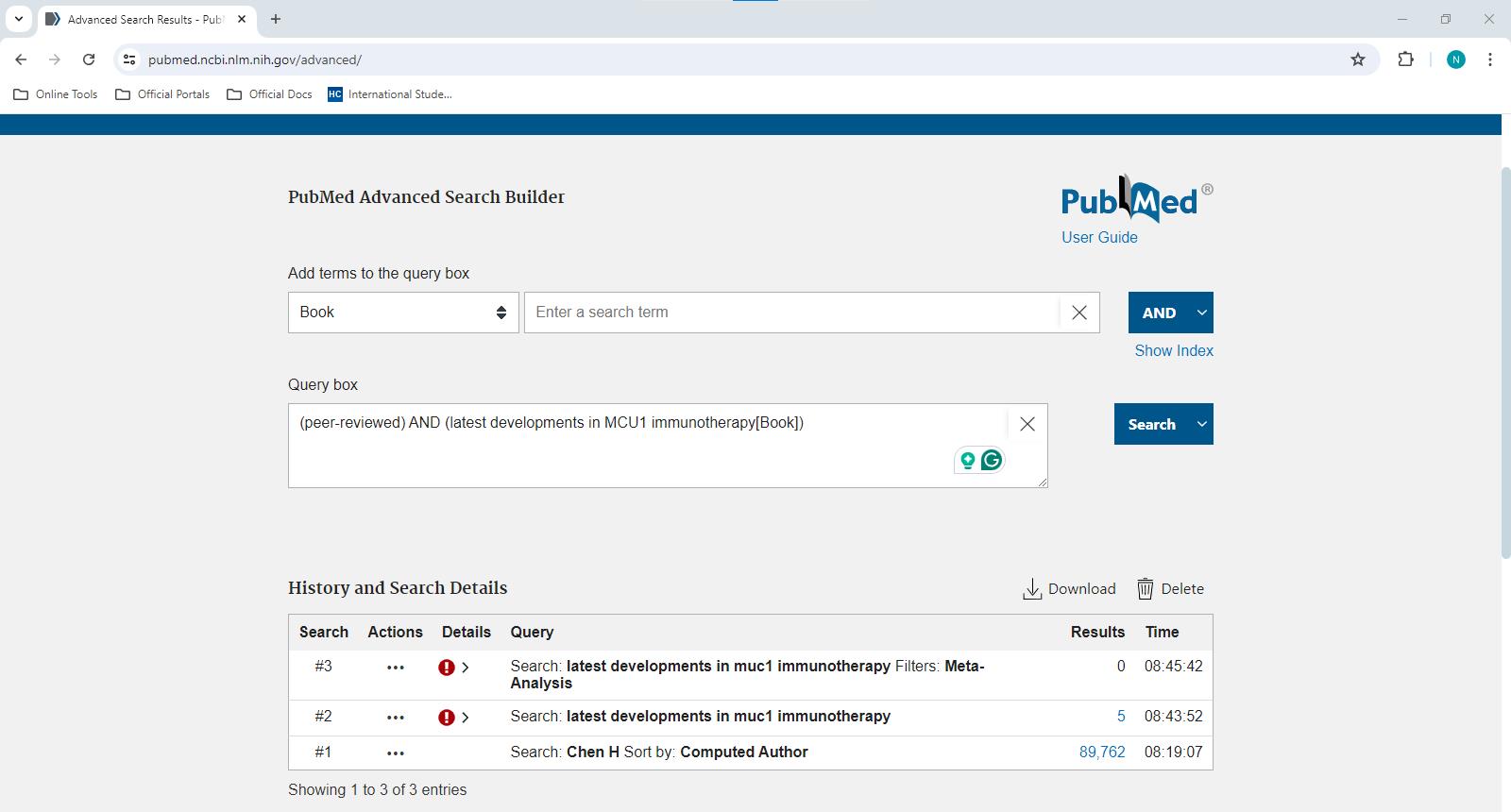Click the green lightbulb suggestion icon
This screenshot has height=812, width=1511.
pos(967,461)
